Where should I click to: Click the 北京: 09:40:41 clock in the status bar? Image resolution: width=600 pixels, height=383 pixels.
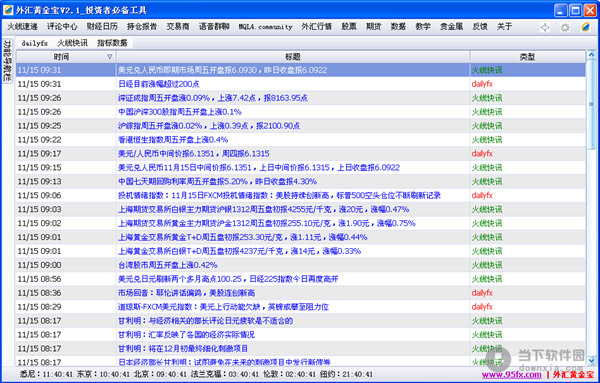tap(160, 374)
